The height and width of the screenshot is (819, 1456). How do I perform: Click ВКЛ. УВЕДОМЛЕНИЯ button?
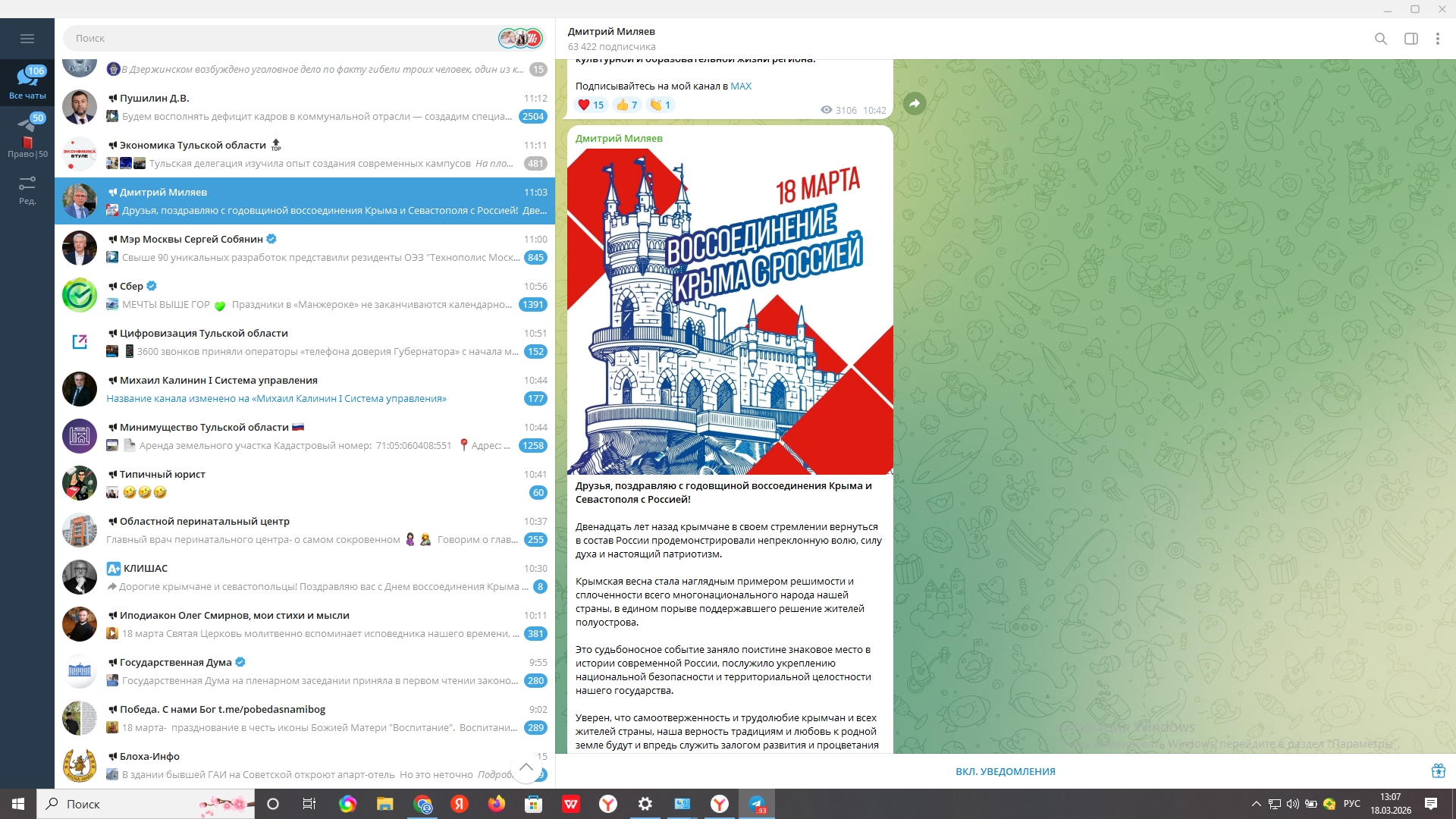click(1005, 771)
